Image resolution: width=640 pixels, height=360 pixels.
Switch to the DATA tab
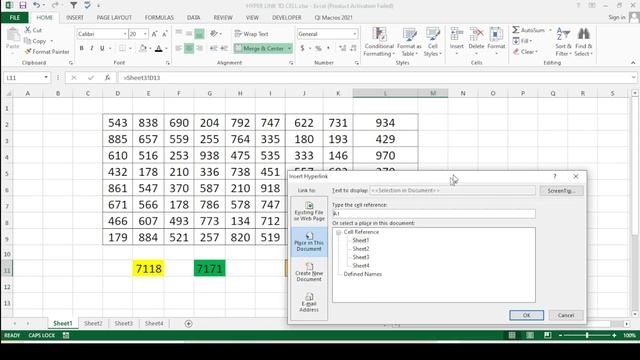[x=193, y=18]
